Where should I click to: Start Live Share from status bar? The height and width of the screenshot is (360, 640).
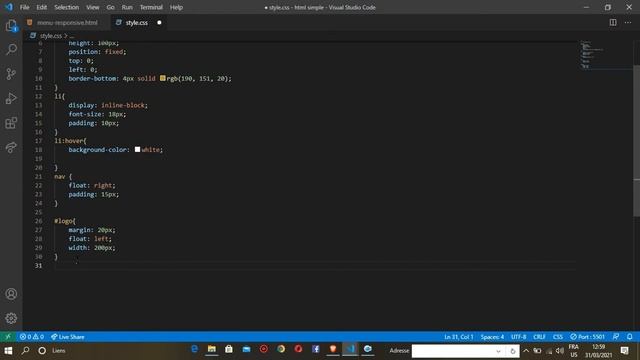tap(68, 337)
